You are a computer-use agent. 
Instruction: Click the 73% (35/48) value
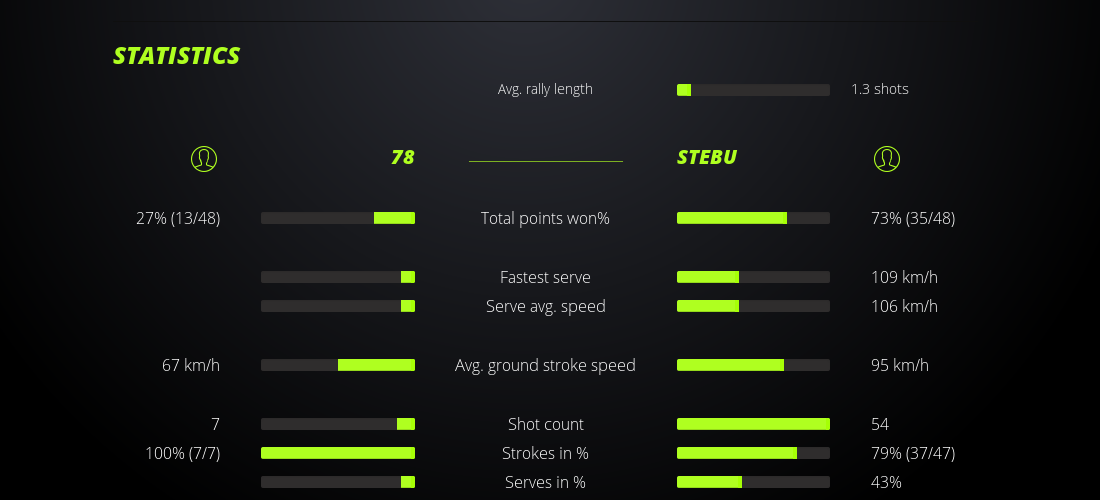coord(913,218)
